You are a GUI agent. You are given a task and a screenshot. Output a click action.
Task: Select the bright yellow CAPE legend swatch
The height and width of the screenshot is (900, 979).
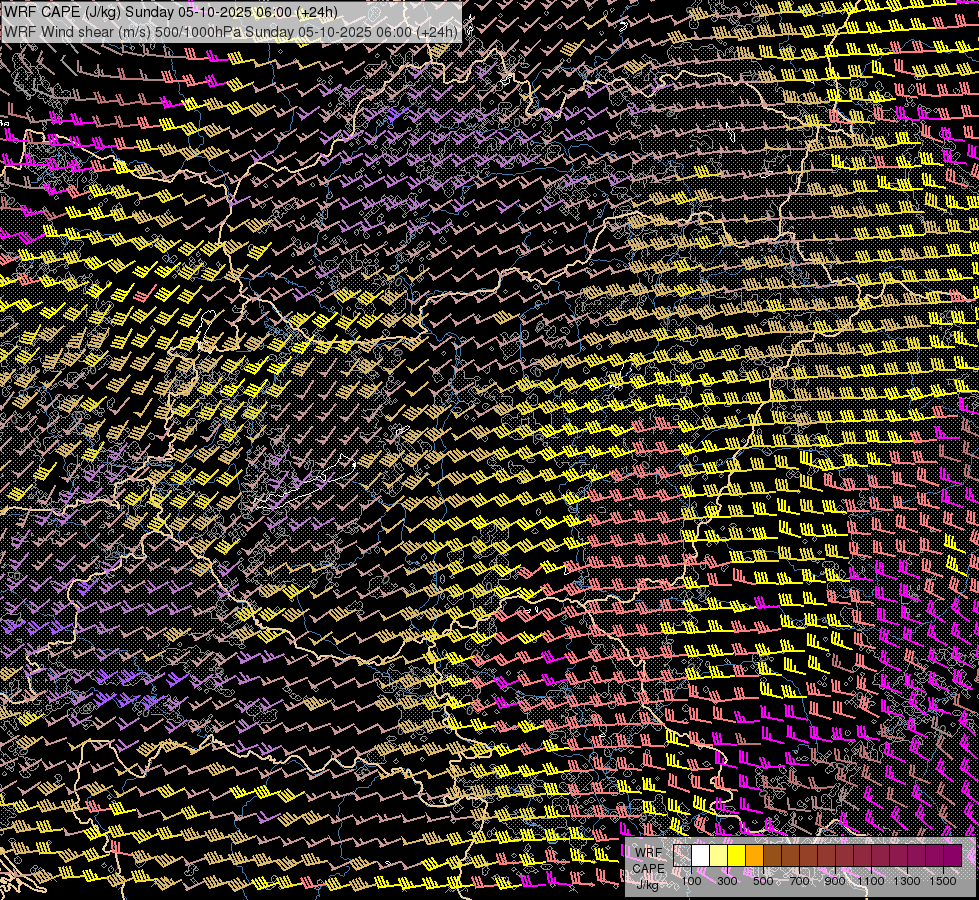pos(737,855)
